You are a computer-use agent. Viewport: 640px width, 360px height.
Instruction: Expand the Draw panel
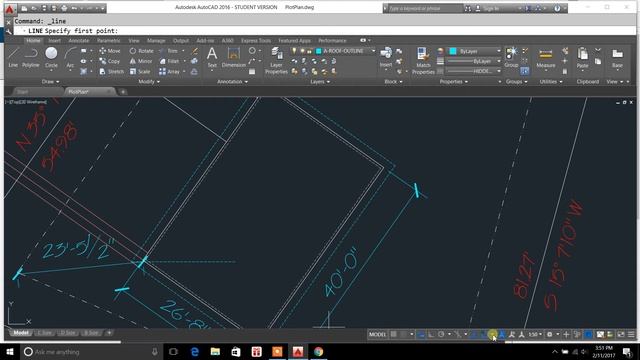point(50,82)
